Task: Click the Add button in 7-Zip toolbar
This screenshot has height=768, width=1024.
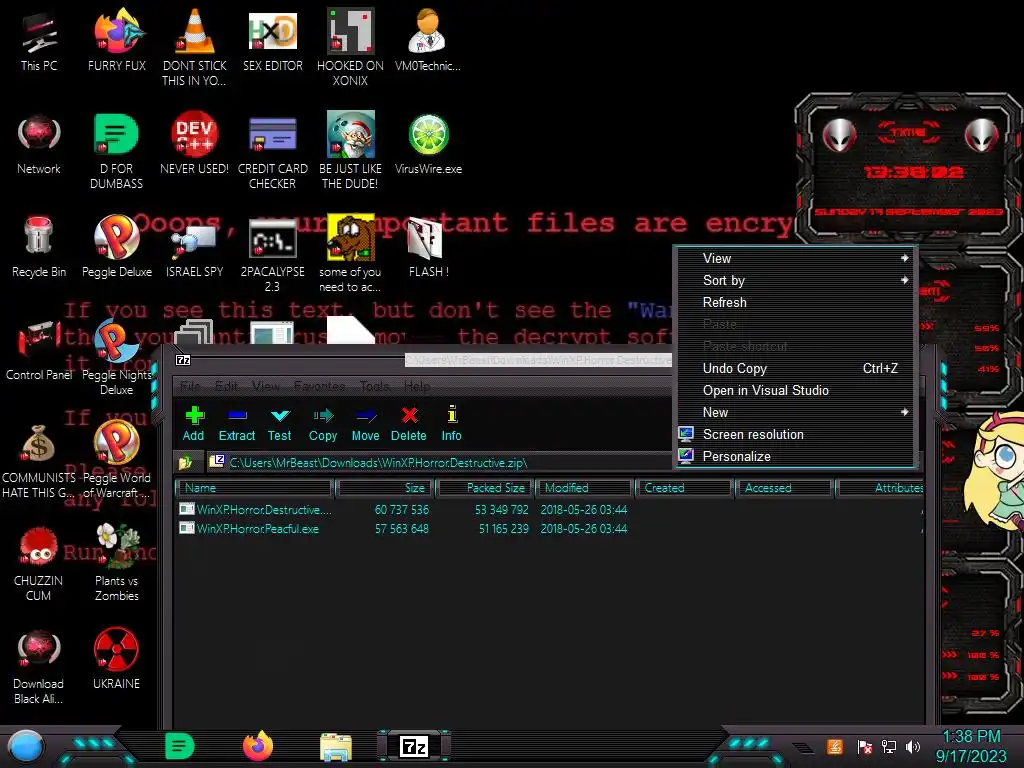Action: (194, 424)
